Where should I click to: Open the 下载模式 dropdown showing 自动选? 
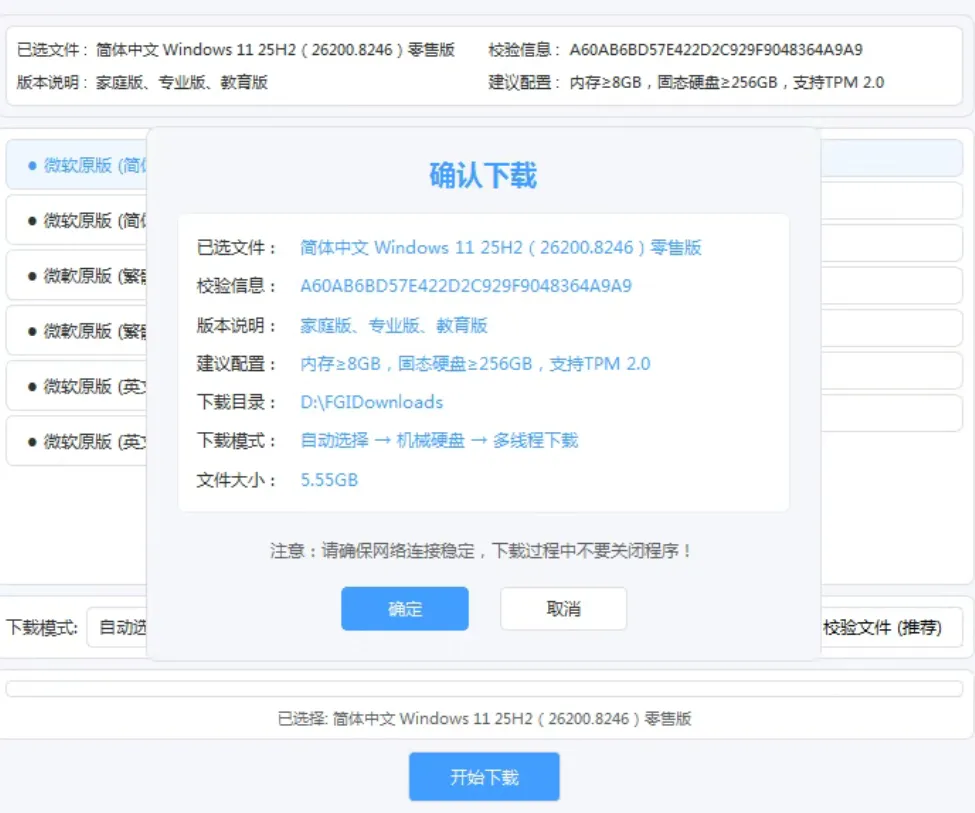tap(118, 627)
